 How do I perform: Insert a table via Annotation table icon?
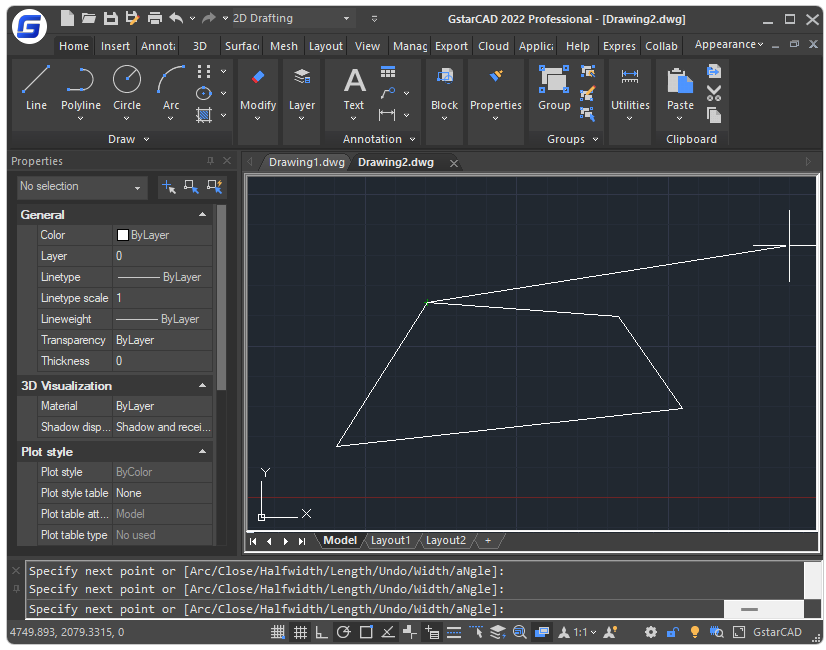[388, 72]
